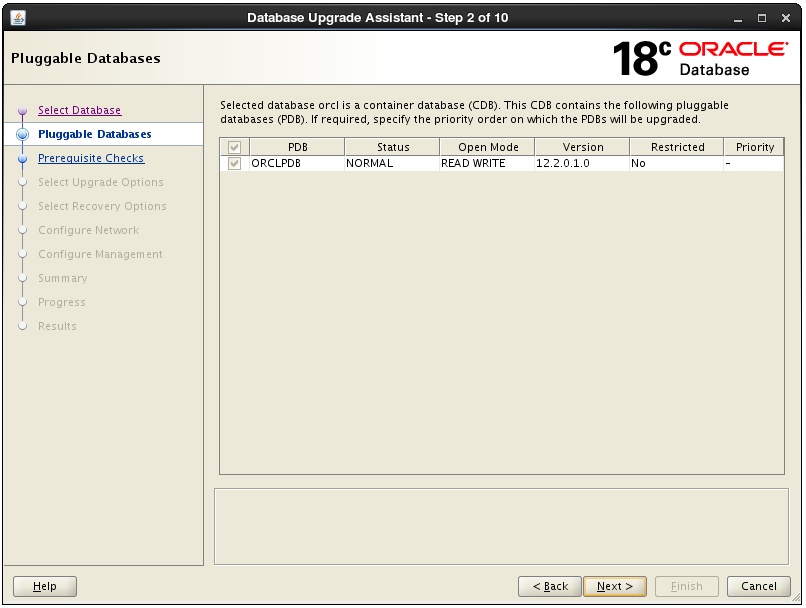The height and width of the screenshot is (608, 806).
Task: Click the Select Database step bullet
Action: pyautogui.click(x=22, y=110)
